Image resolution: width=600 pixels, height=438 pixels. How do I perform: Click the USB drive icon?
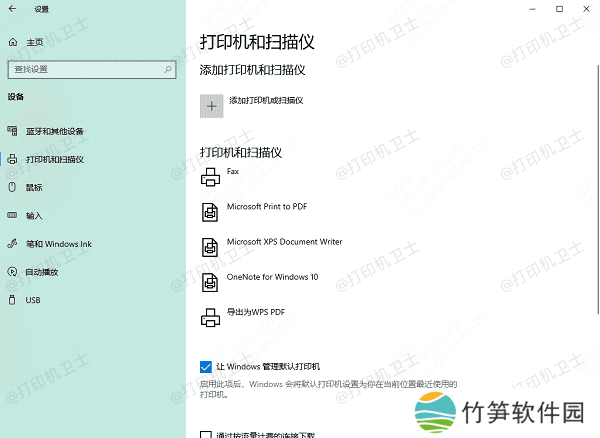pyautogui.click(x=12, y=300)
